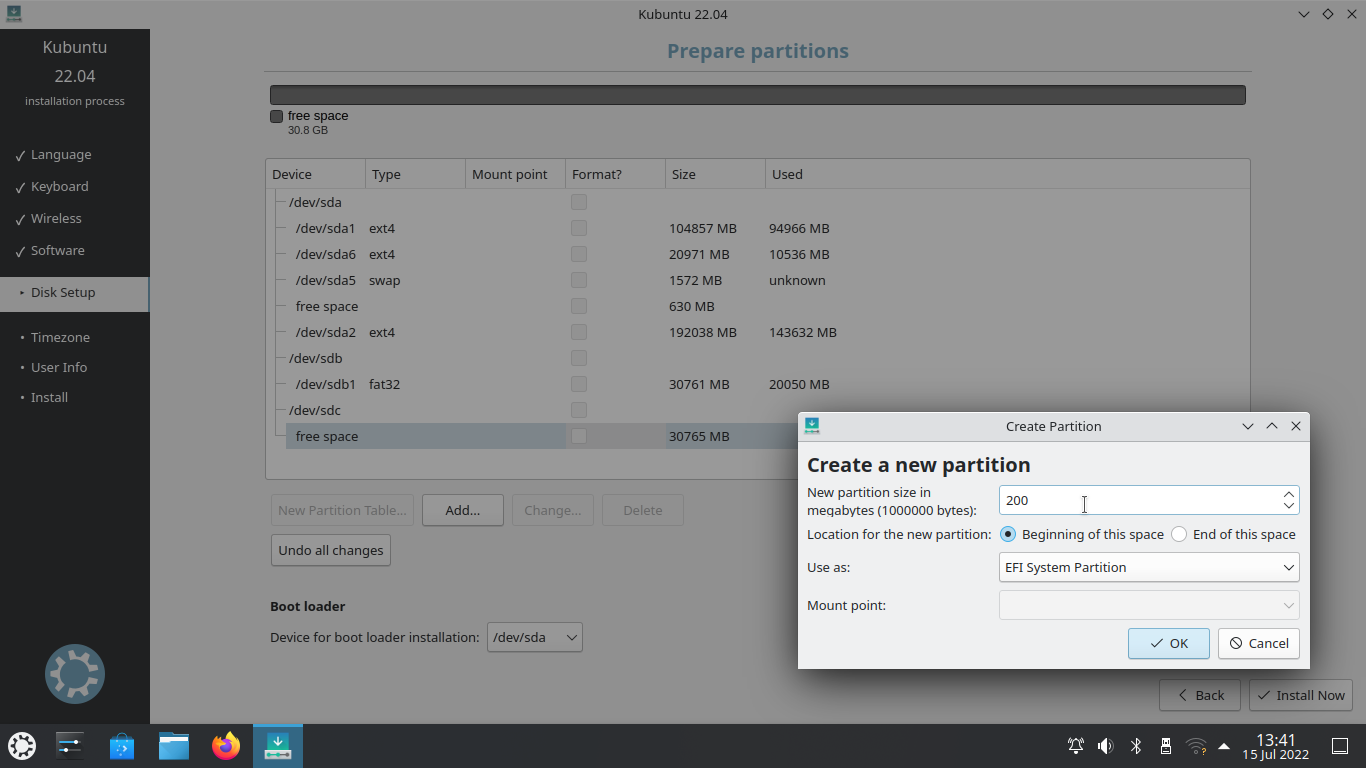Open the Use as dropdown
The height and width of the screenshot is (768, 1366).
1149,567
